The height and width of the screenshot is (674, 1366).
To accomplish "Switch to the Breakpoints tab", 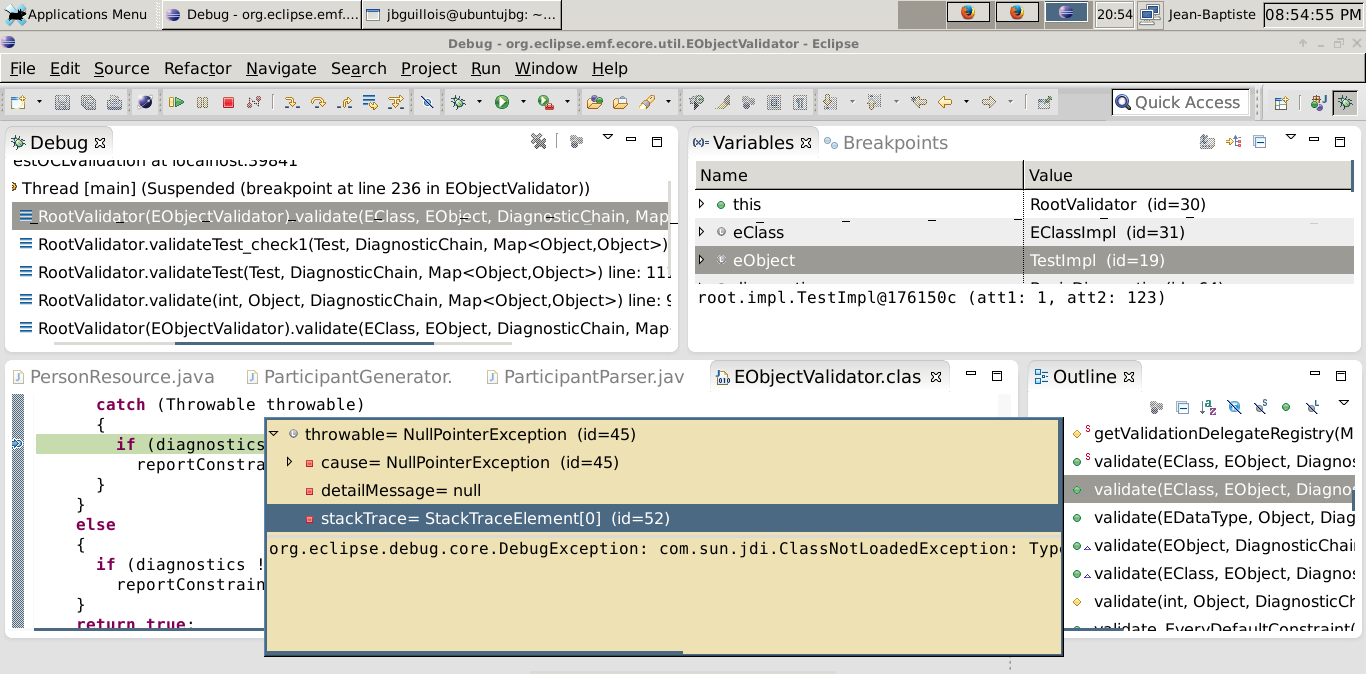I will [894, 143].
